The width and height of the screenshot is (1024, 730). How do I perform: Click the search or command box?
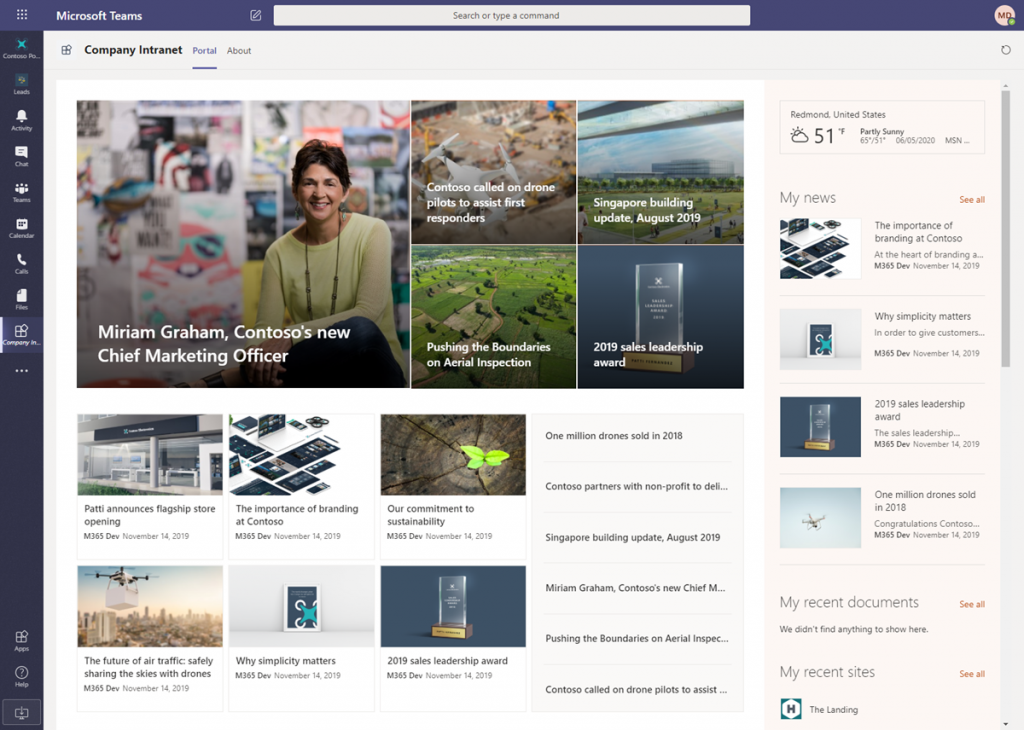coord(511,15)
